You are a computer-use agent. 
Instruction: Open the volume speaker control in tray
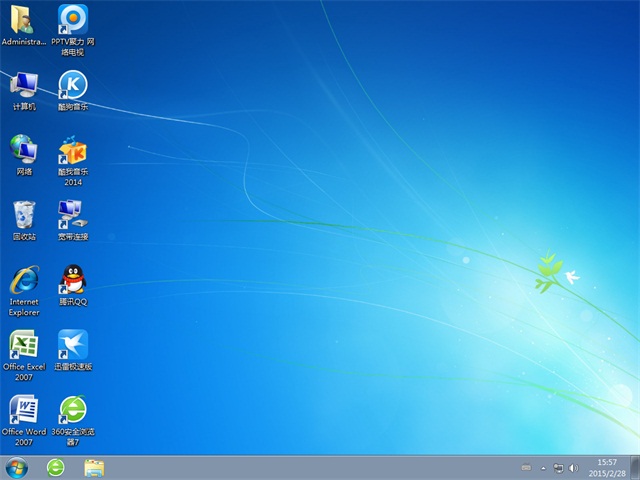(x=572, y=467)
